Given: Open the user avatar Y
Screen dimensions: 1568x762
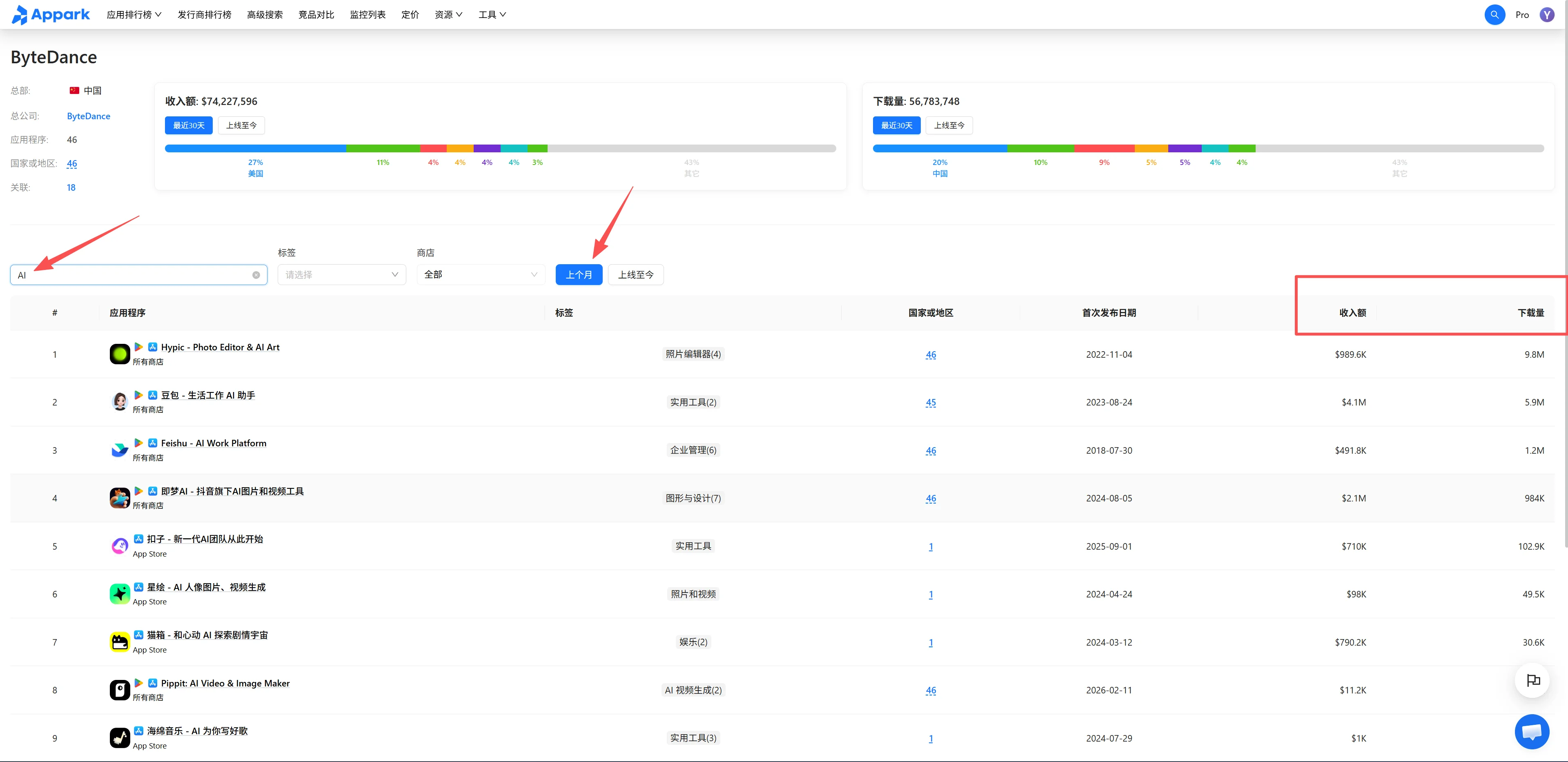Looking at the screenshot, I should click(1547, 15).
